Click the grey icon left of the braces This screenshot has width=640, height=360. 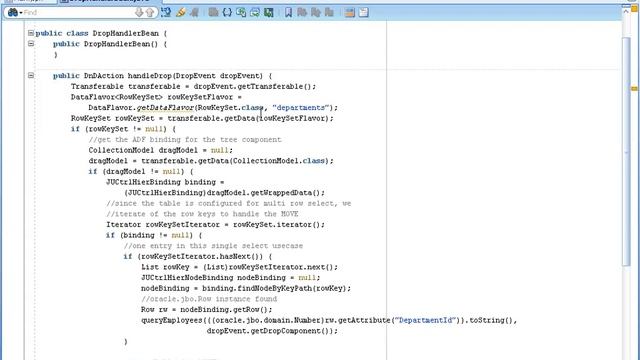pos(213,13)
